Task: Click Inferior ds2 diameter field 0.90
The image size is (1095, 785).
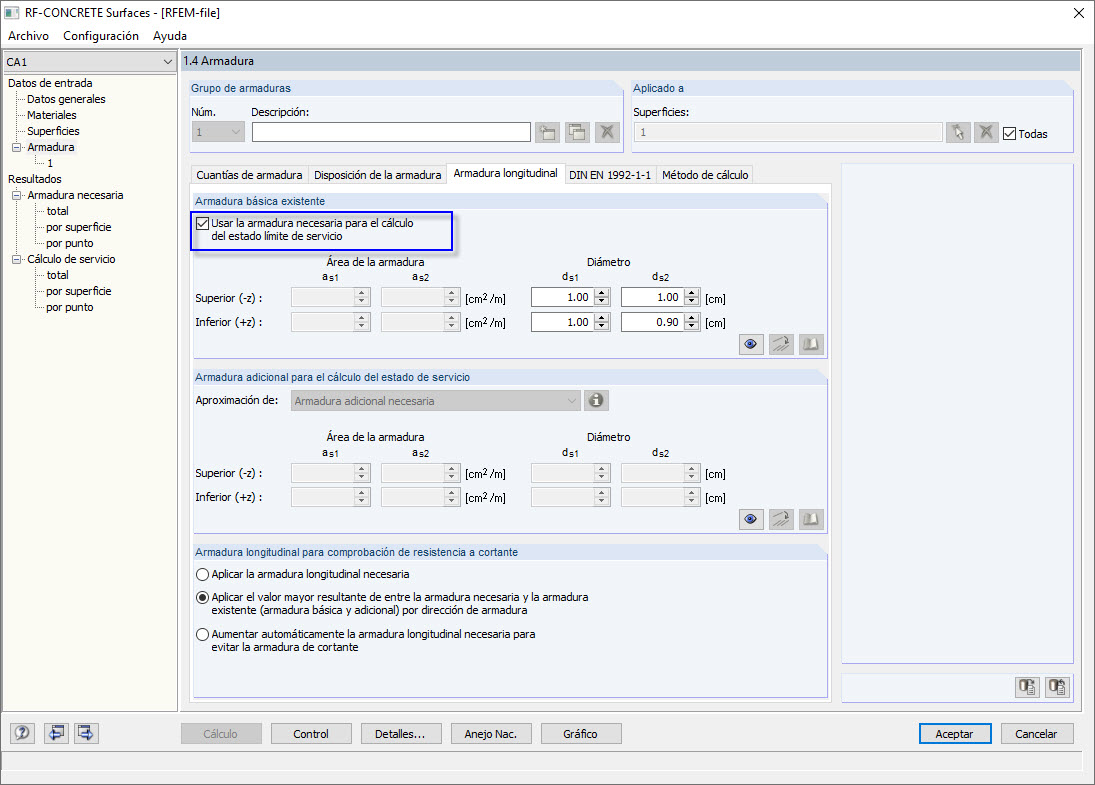Action: [x=653, y=322]
